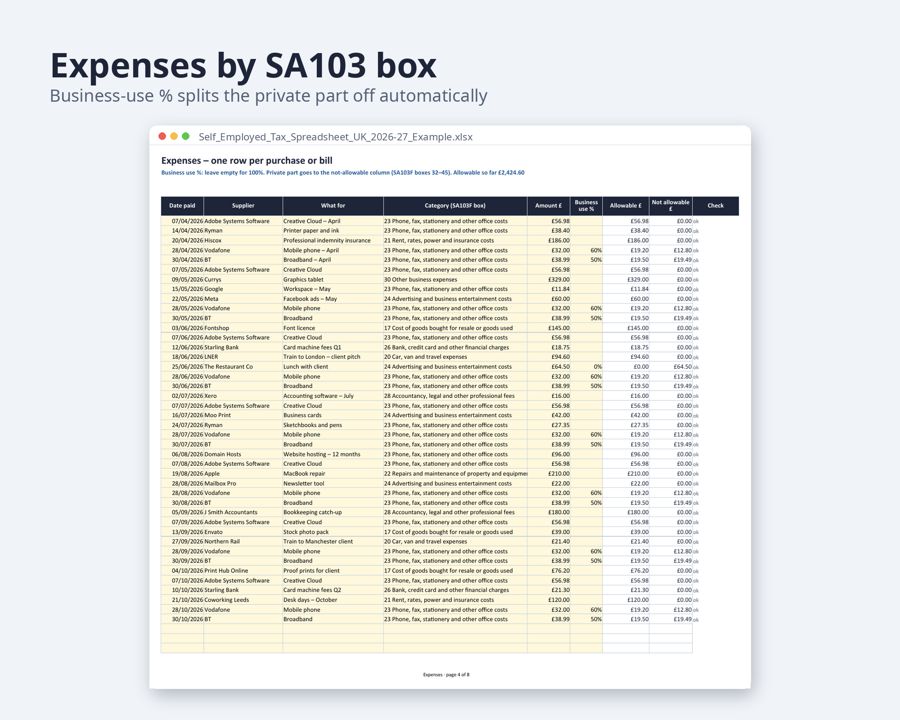Click the 'Desk days – October' cell
Screen dimensions: 900x720
(x=333, y=600)
